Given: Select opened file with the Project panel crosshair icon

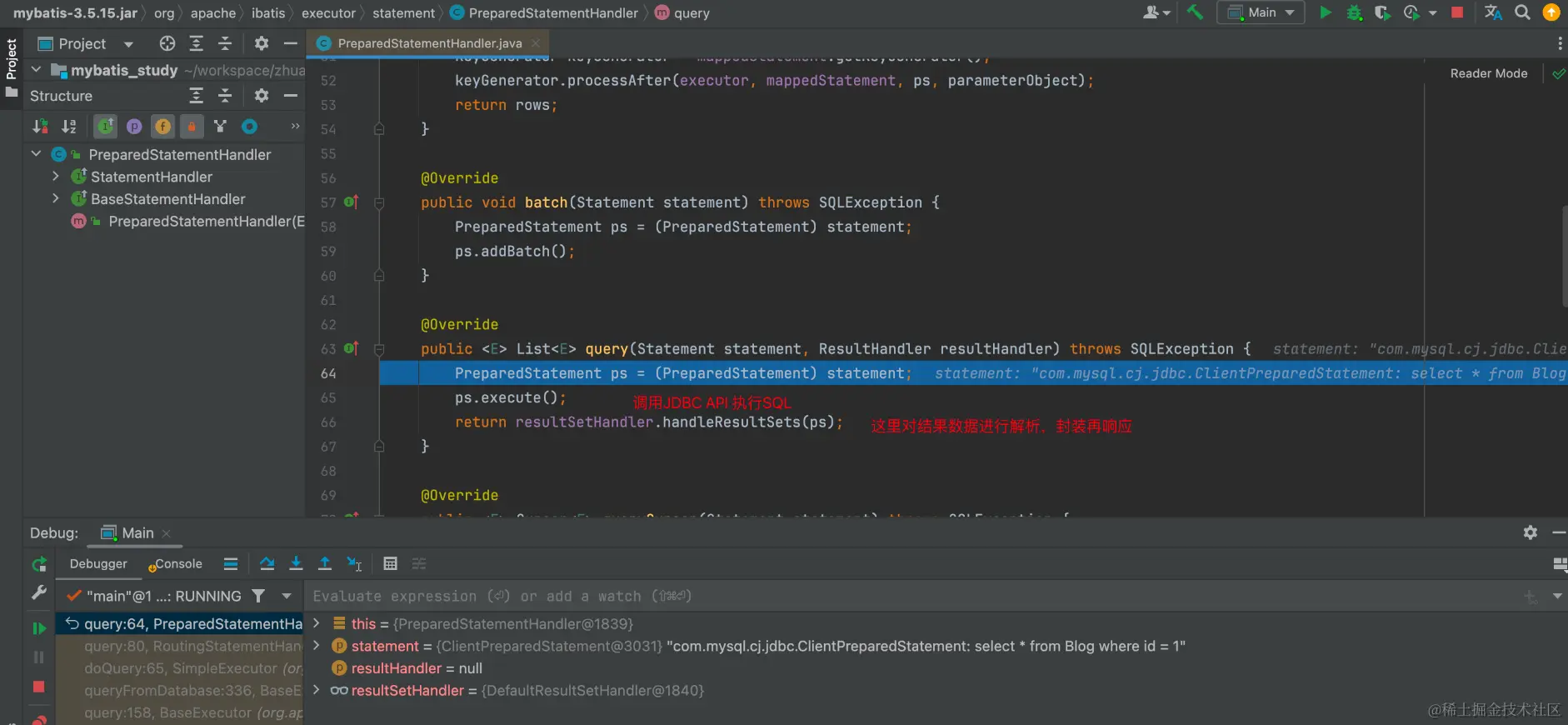Looking at the screenshot, I should tap(167, 43).
